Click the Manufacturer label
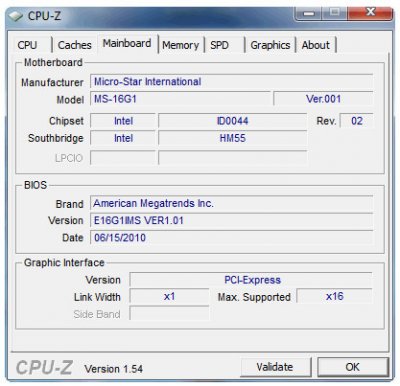Screen dimensions: 400x386 pos(52,82)
